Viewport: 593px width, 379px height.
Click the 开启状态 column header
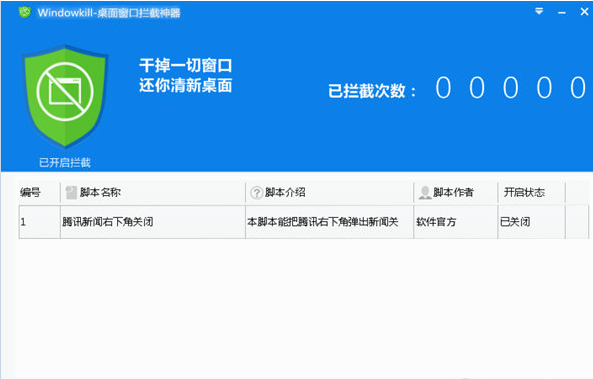531,193
